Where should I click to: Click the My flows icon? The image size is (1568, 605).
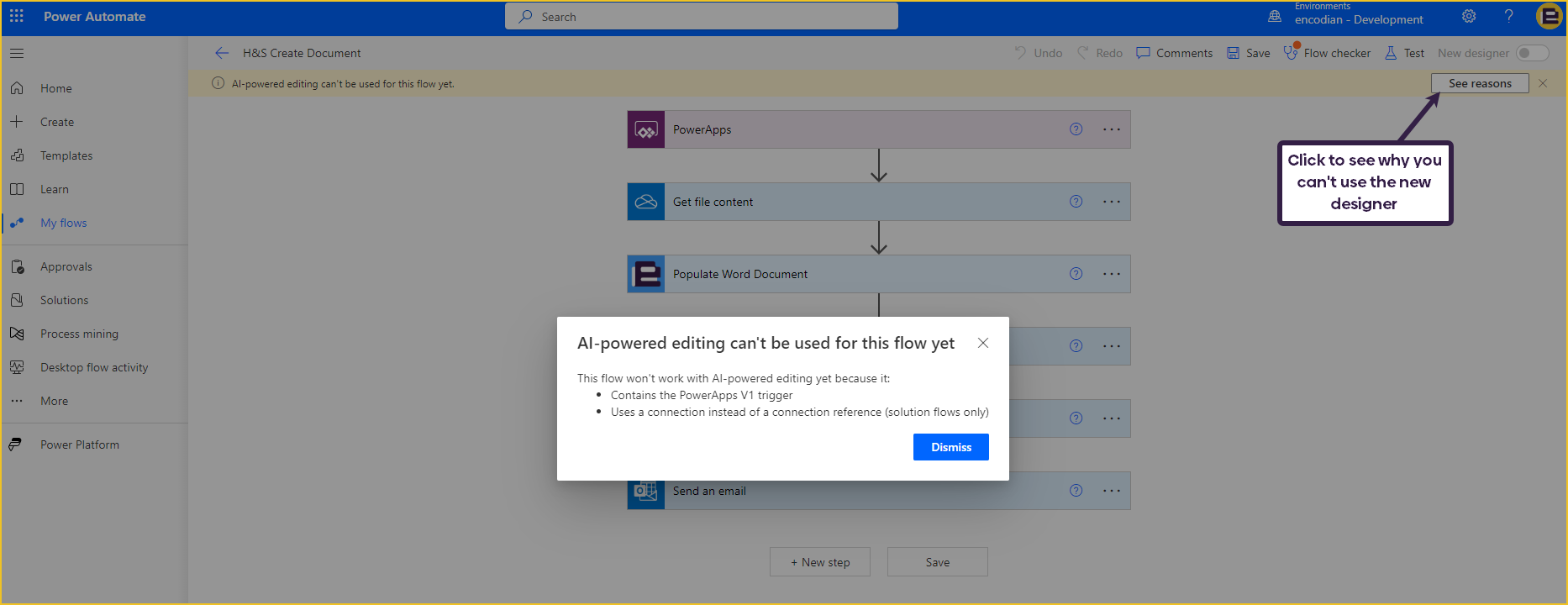click(x=17, y=223)
